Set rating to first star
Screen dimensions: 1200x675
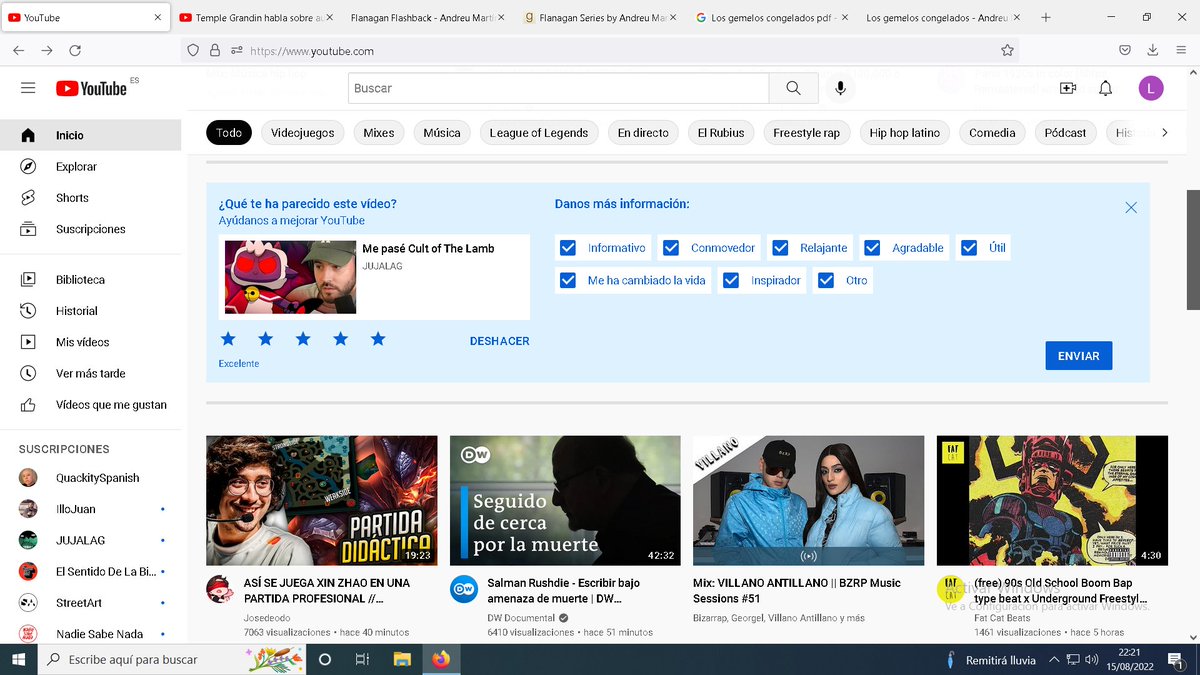[228, 339]
